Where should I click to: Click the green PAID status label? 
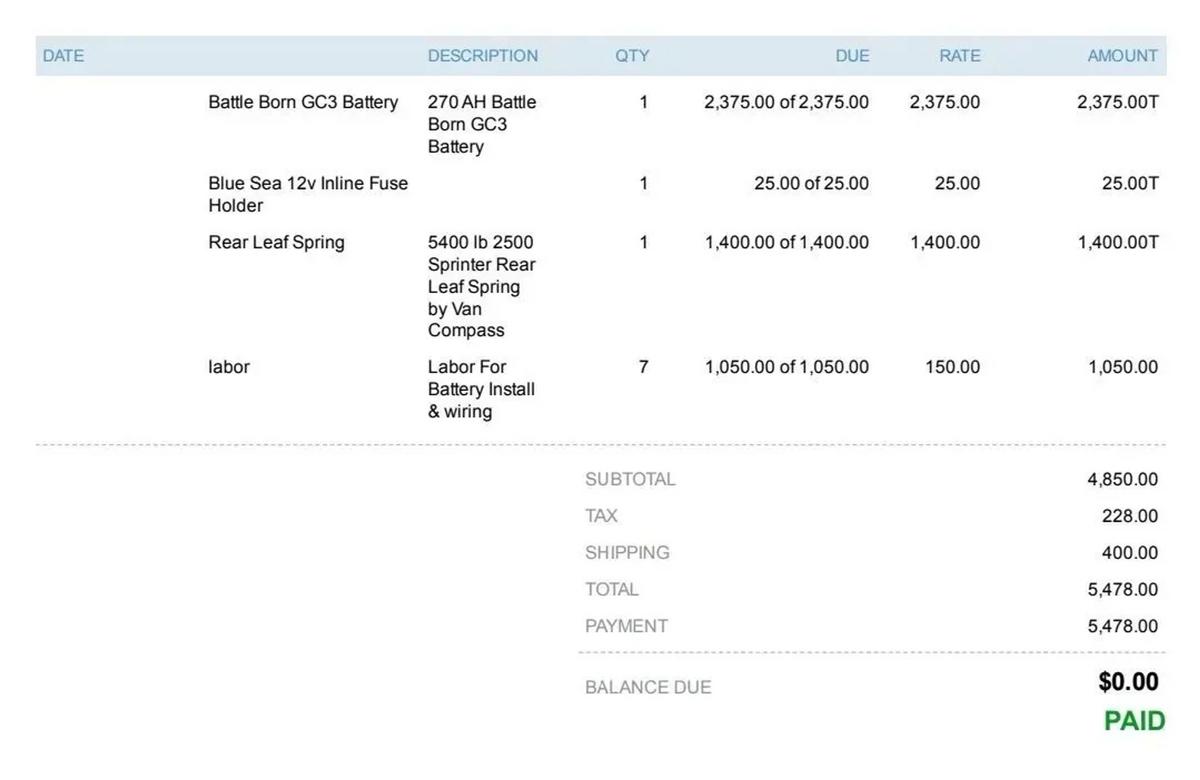click(x=1134, y=721)
